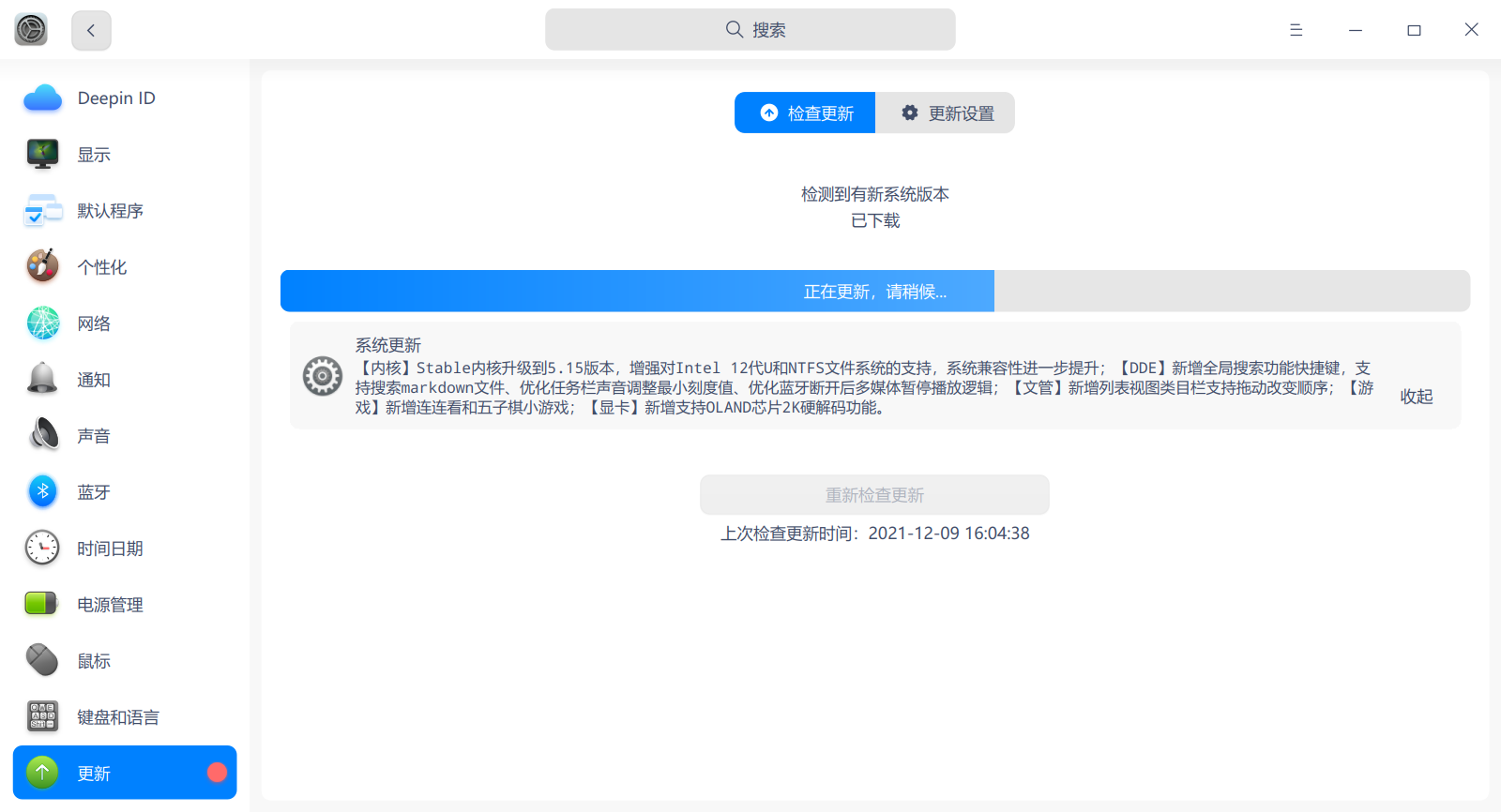
Task: Open the 网络 globe icon
Action: click(x=42, y=323)
